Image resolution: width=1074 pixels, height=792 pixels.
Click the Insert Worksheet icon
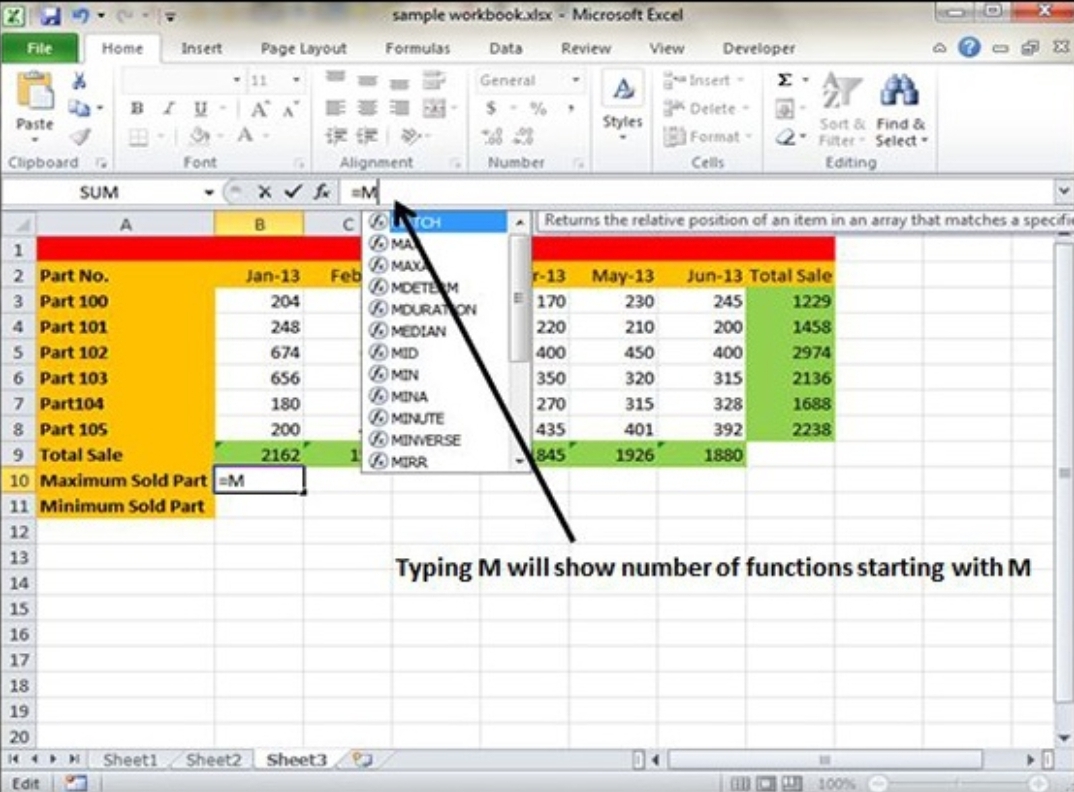[362, 759]
